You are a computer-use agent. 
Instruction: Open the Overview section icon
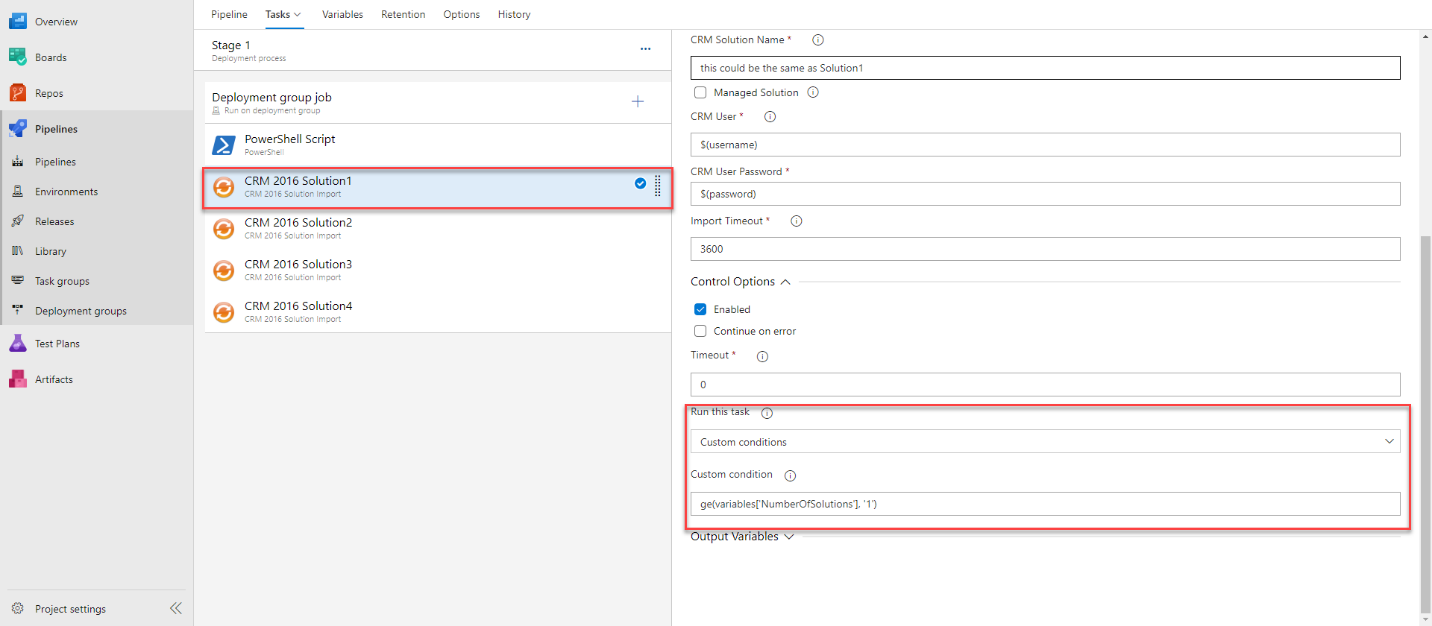tap(18, 21)
